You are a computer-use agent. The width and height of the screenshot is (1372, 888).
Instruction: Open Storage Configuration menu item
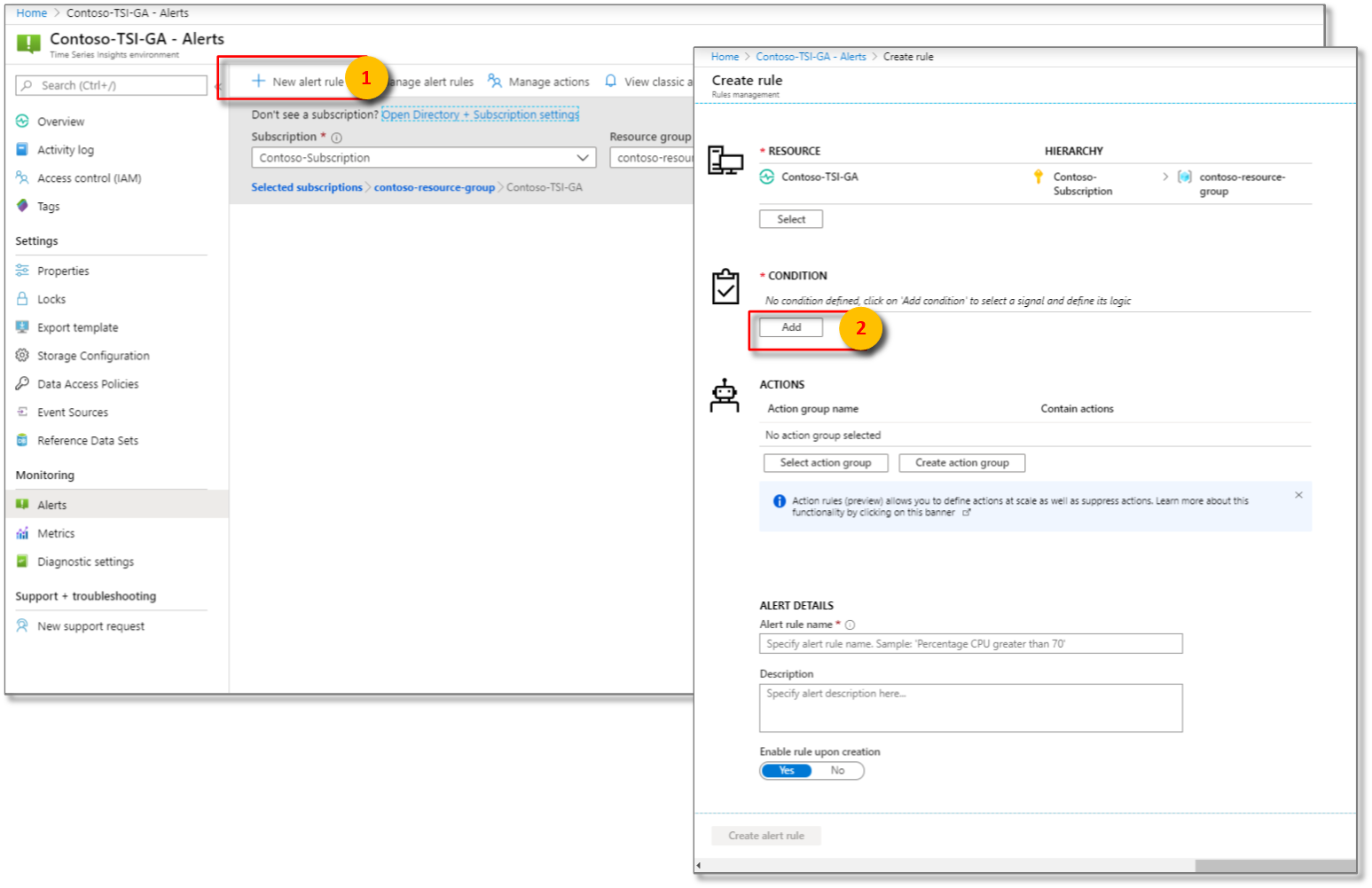tap(93, 356)
